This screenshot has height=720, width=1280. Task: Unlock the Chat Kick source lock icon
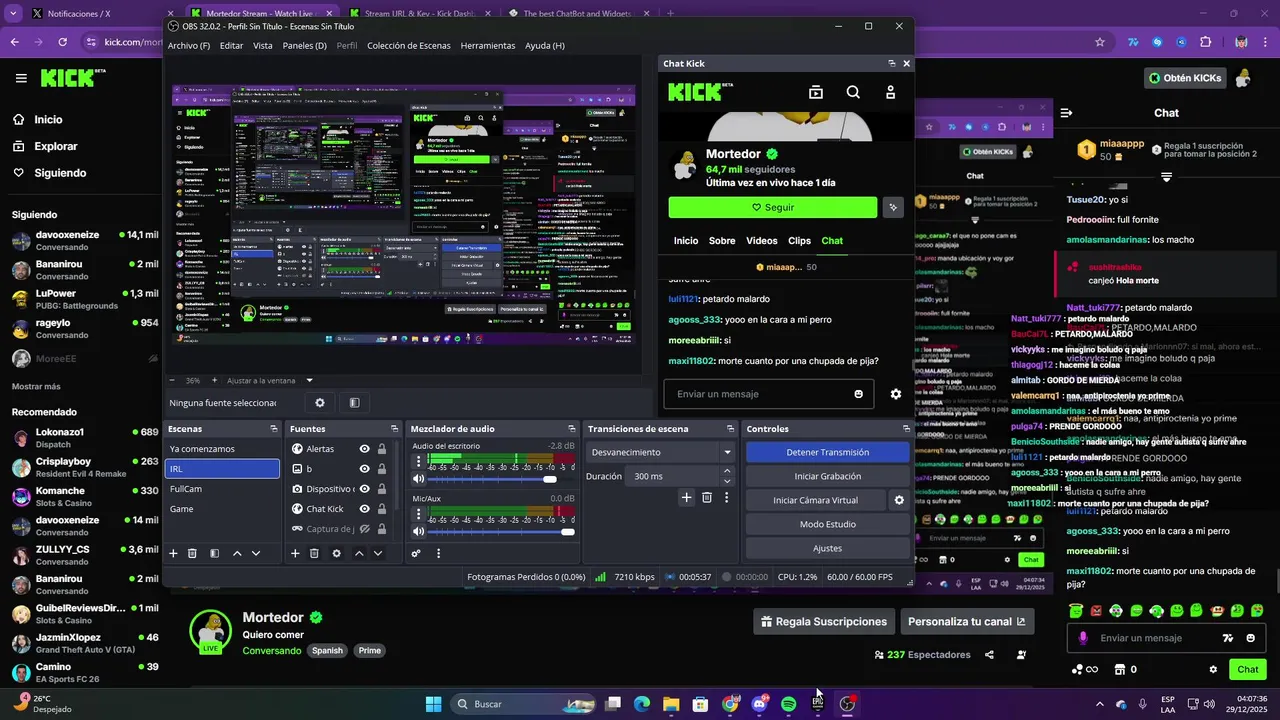point(381,509)
